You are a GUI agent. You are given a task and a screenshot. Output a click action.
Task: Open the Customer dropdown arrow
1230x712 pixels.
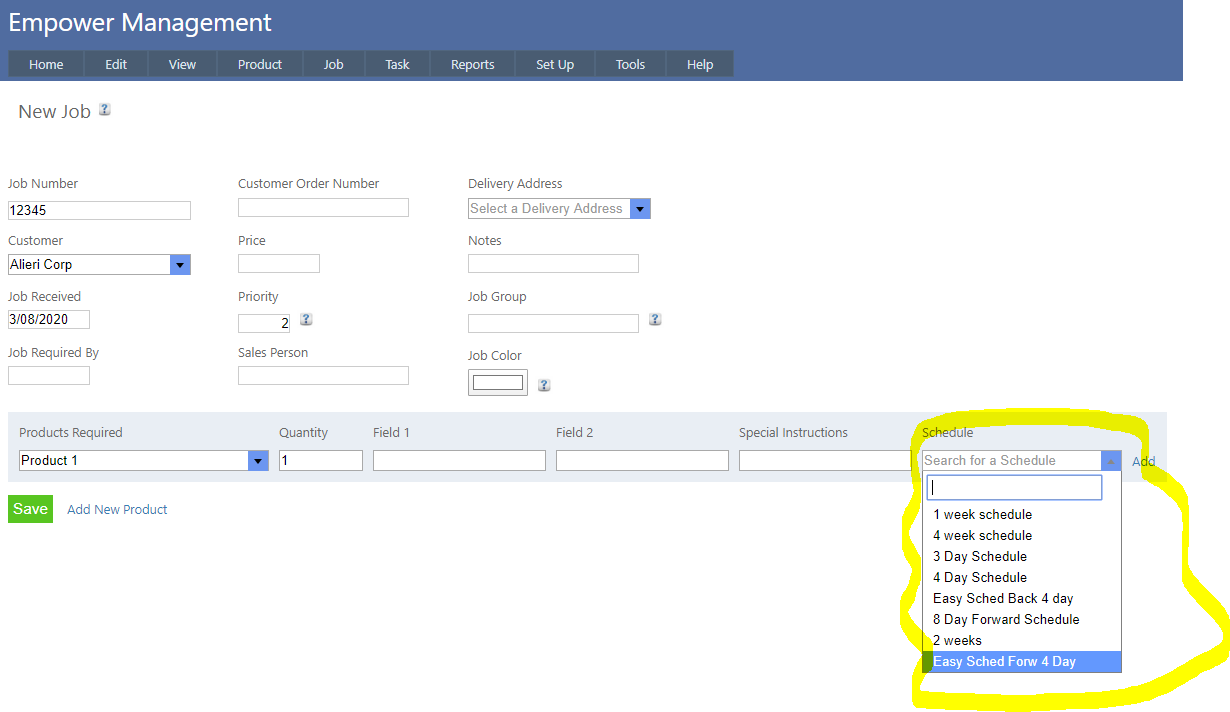180,265
